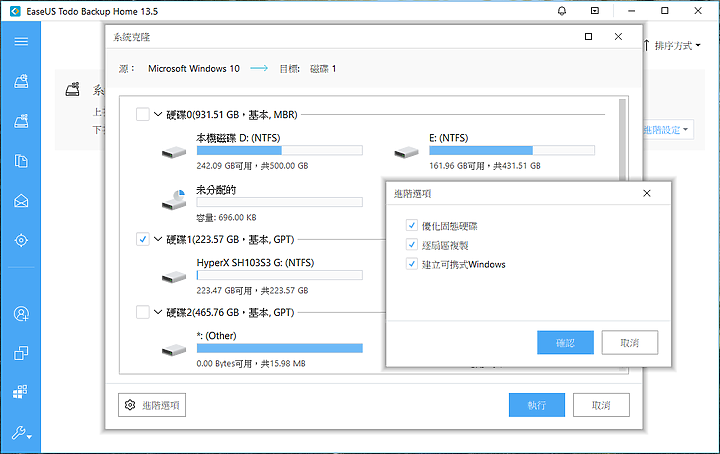Open the tools wrench icon
This screenshot has width=720, height=454.
[x=18, y=432]
